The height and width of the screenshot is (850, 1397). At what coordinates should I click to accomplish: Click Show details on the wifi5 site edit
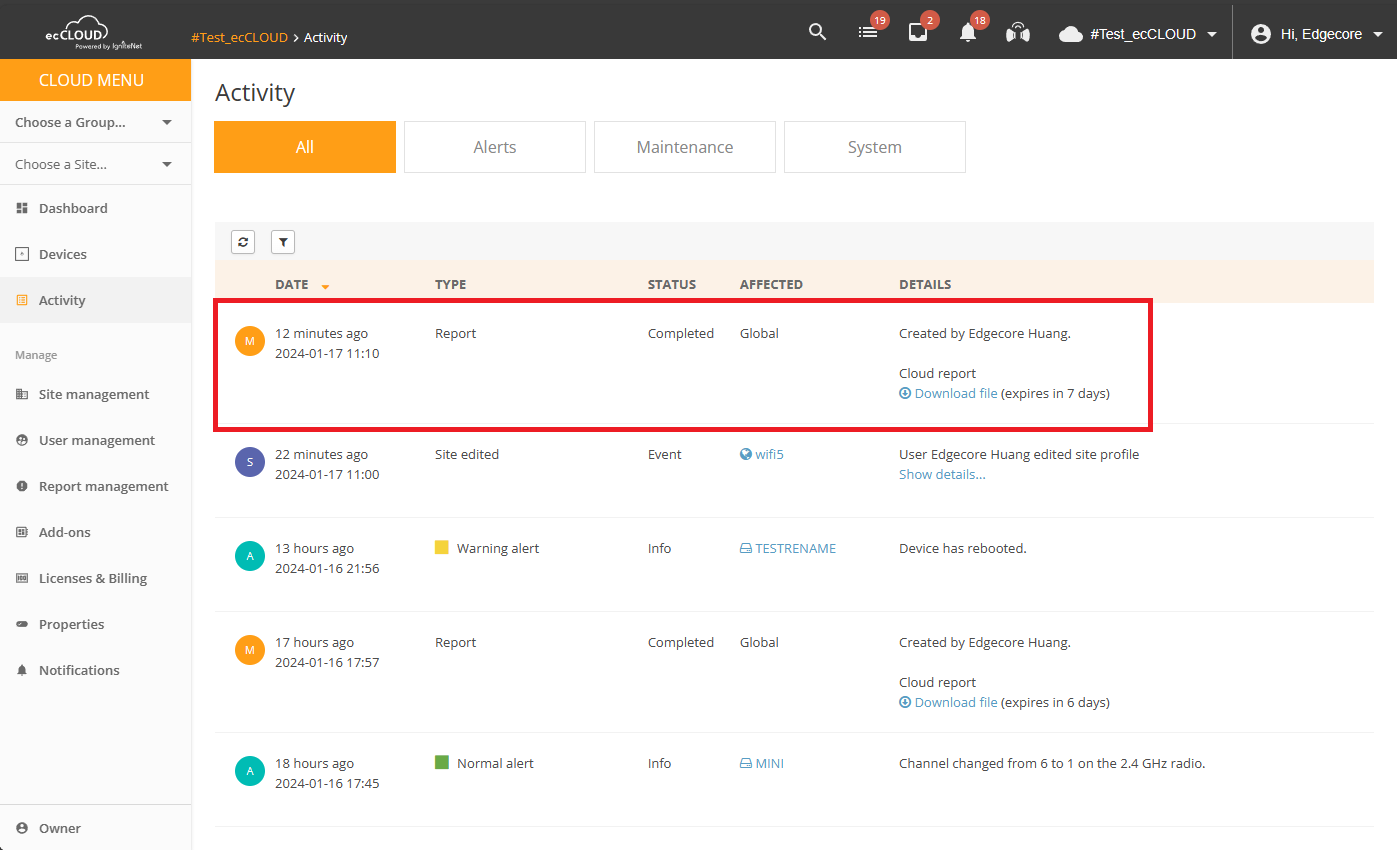[942, 474]
